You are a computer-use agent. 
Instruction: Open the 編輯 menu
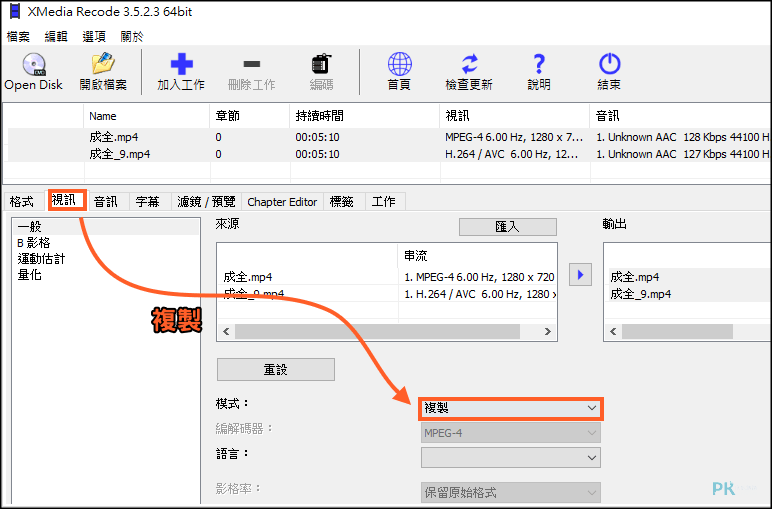56,36
